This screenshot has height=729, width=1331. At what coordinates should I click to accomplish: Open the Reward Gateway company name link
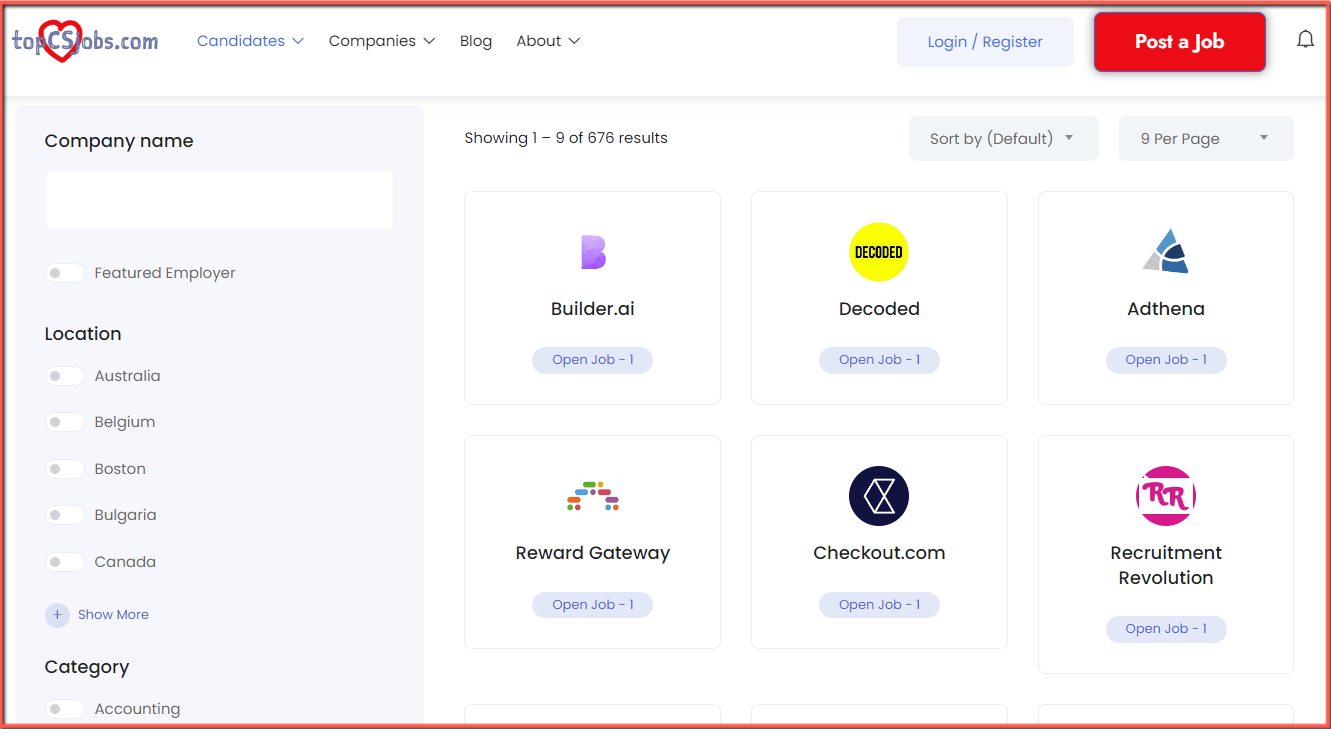click(x=593, y=553)
